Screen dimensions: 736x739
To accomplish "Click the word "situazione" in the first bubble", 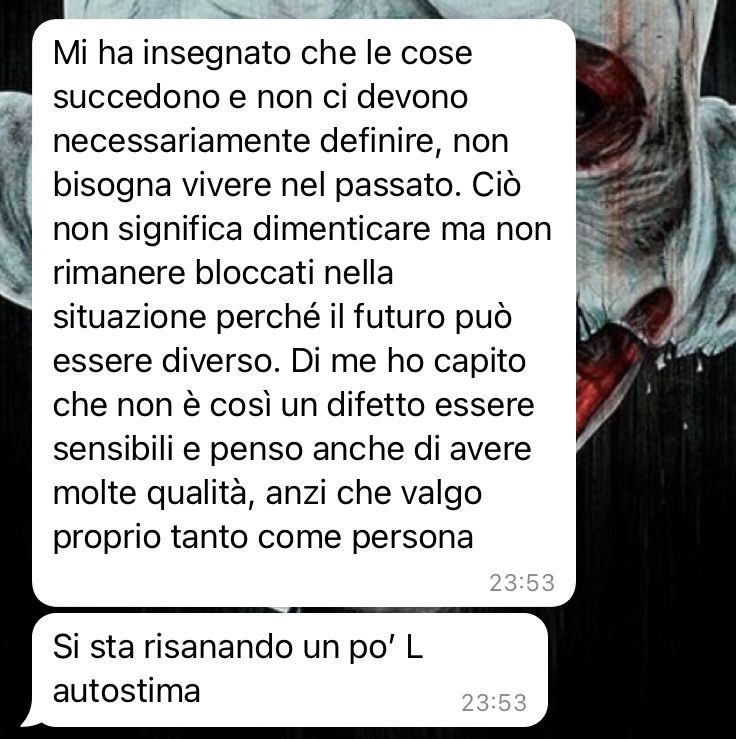I will point(129,317).
